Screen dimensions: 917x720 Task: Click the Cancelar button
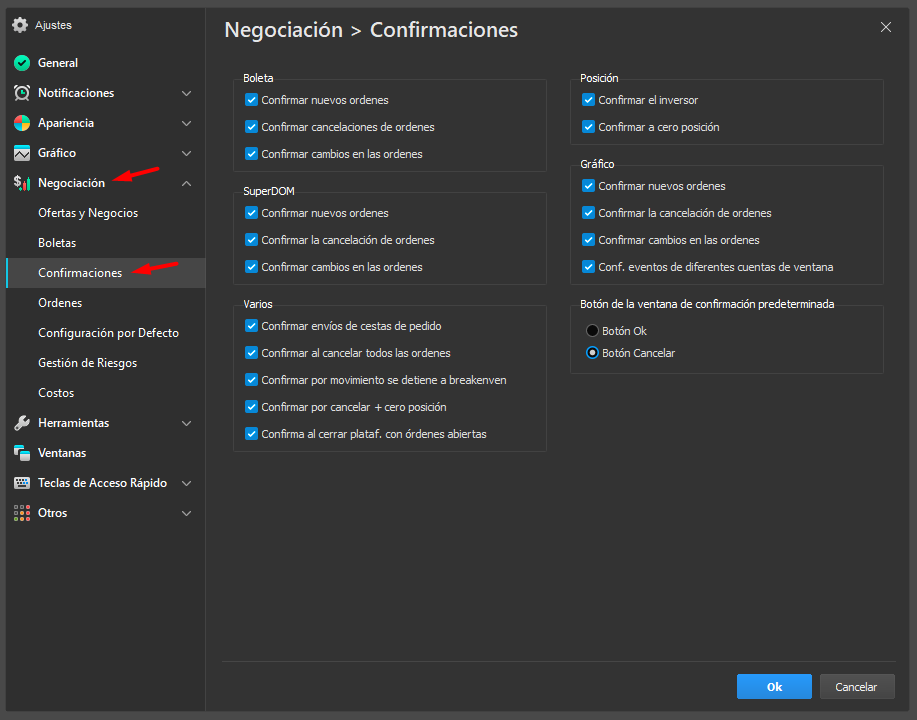point(856,687)
